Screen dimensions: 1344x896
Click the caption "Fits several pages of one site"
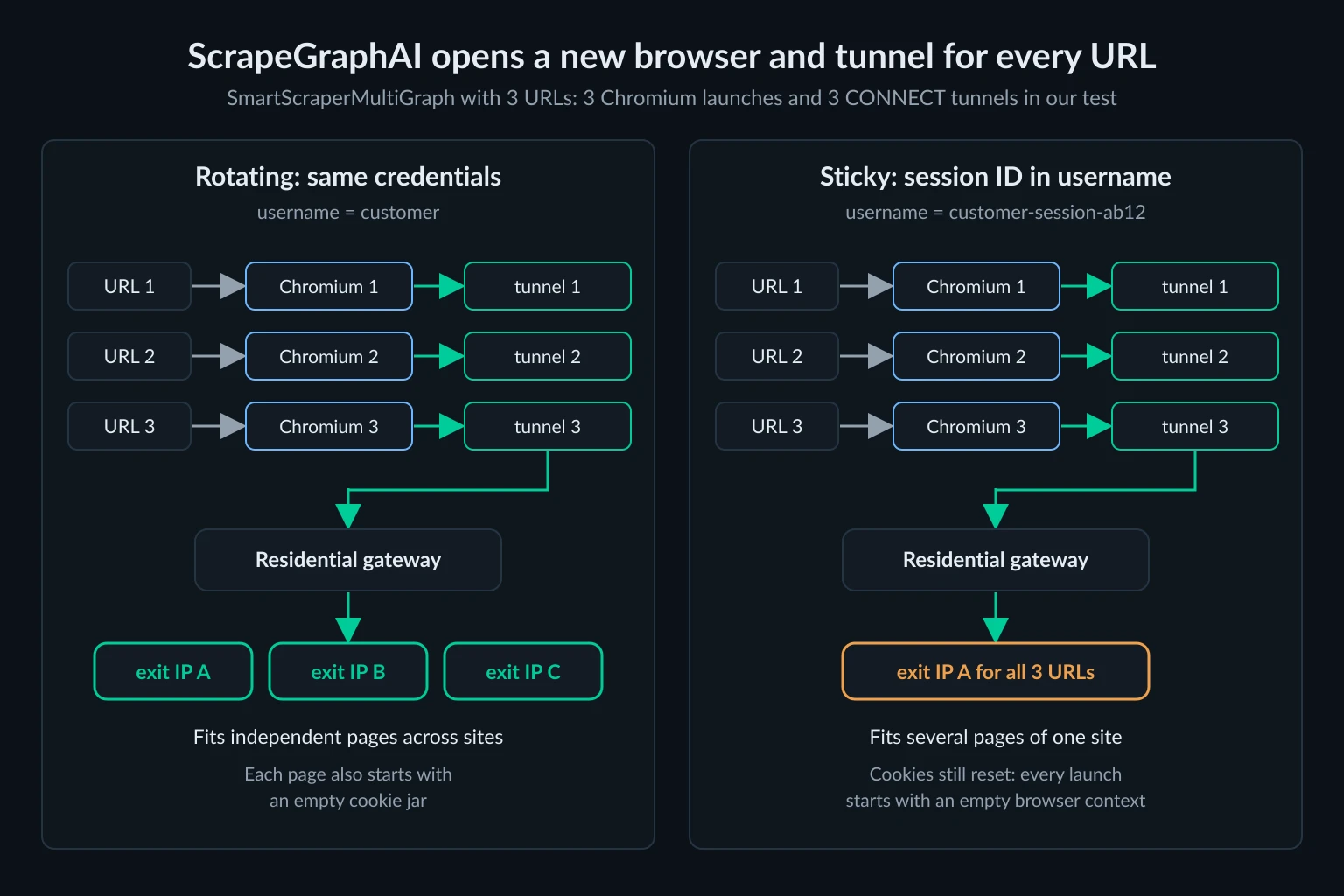click(x=996, y=737)
